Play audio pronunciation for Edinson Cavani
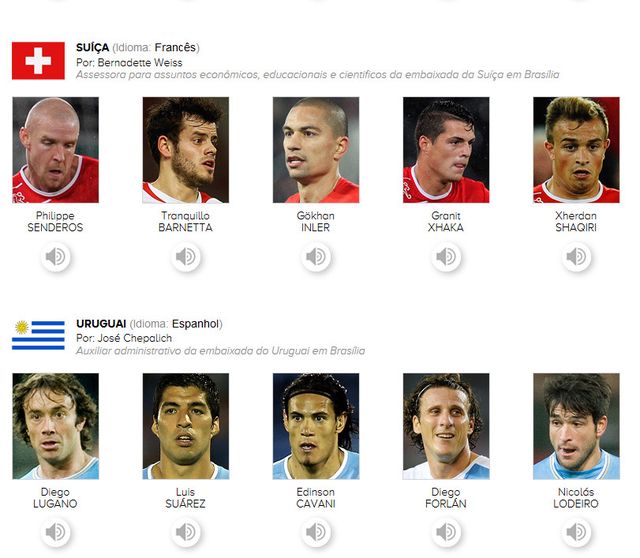 pos(316,534)
